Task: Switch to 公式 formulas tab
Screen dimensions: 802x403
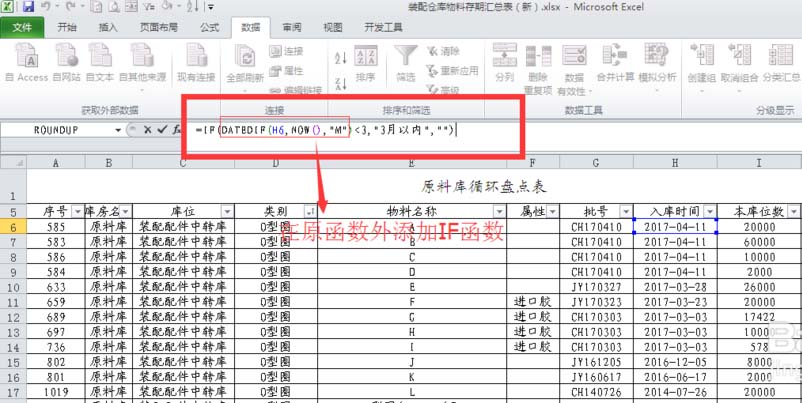Action: pos(210,28)
